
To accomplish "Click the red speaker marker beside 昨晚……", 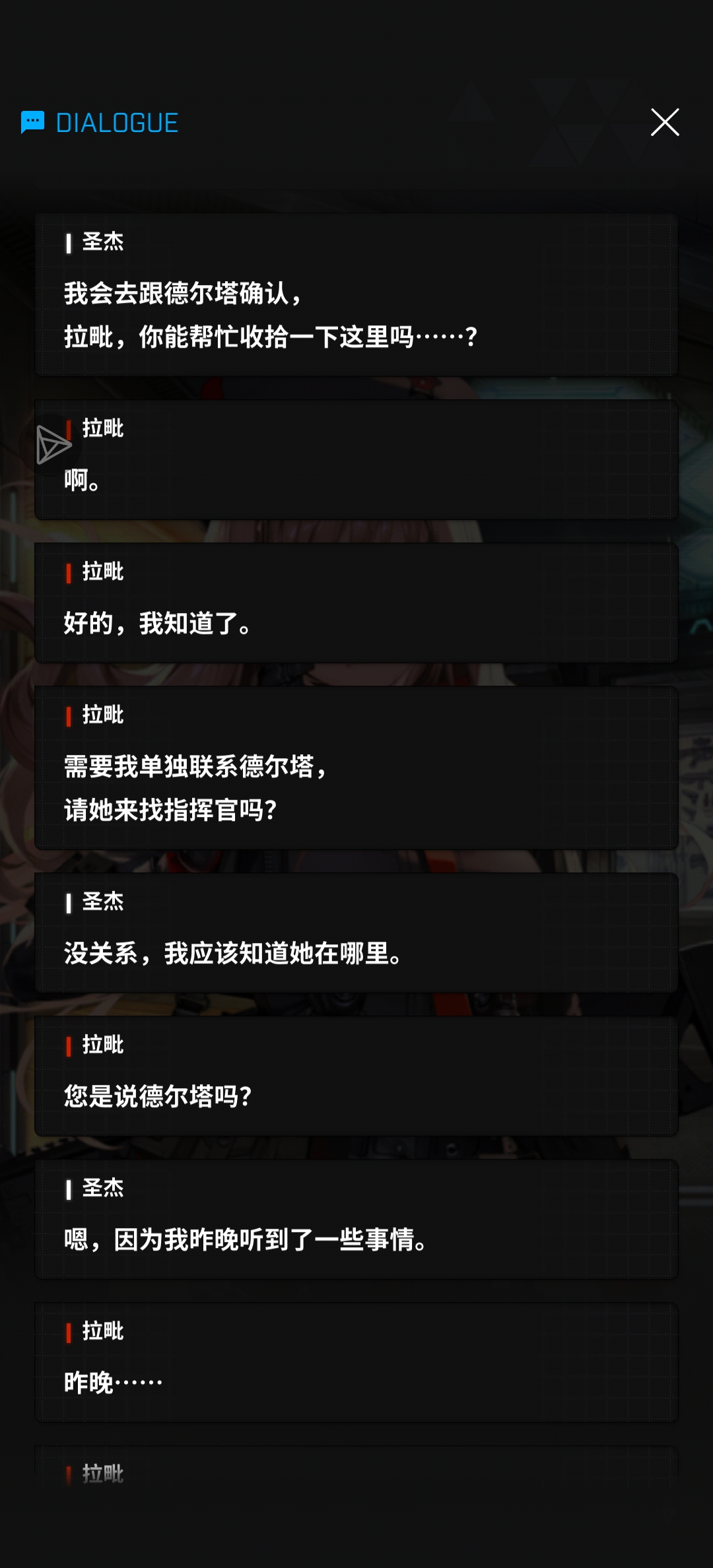I will tap(69, 1332).
